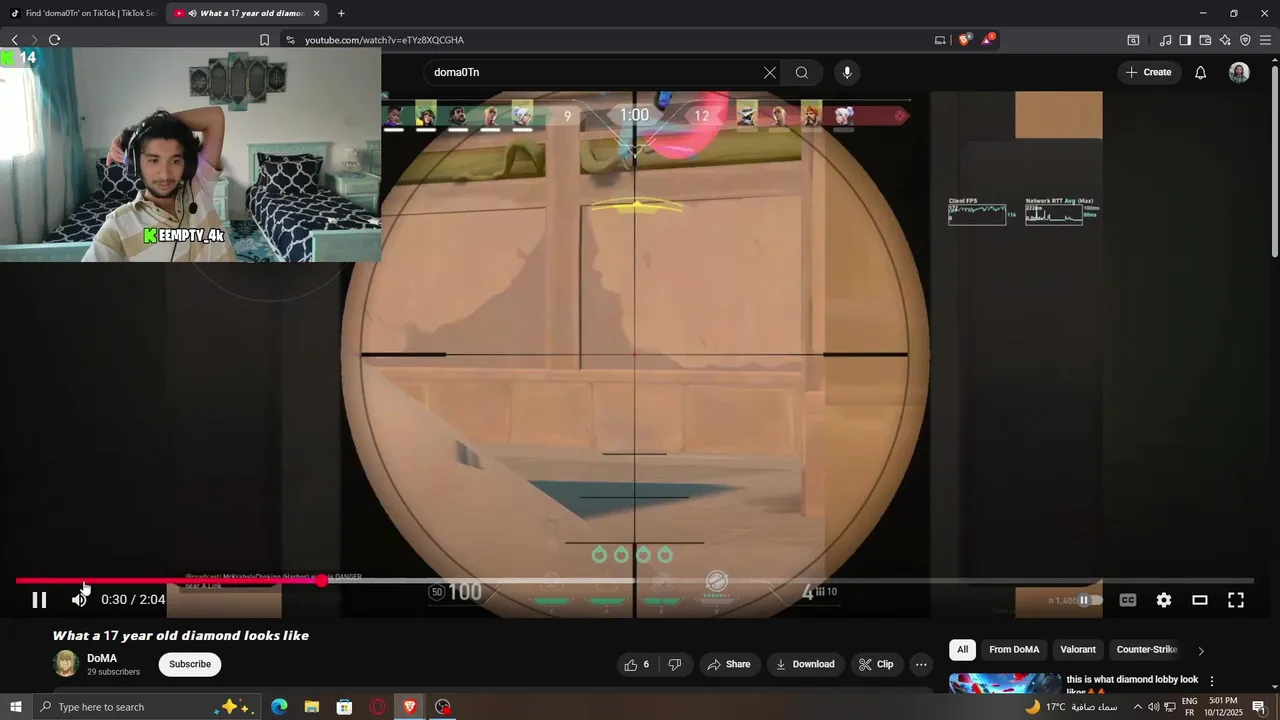The height and width of the screenshot is (720, 1280).
Task: Open options menu for diamond lobby video
Action: point(1212,681)
